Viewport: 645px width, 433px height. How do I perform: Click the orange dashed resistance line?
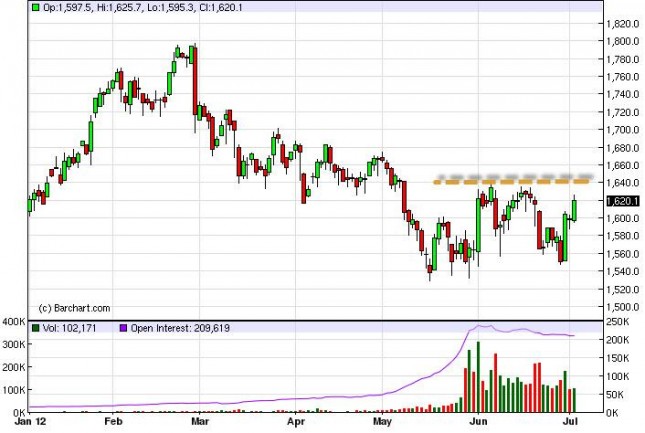pos(513,181)
